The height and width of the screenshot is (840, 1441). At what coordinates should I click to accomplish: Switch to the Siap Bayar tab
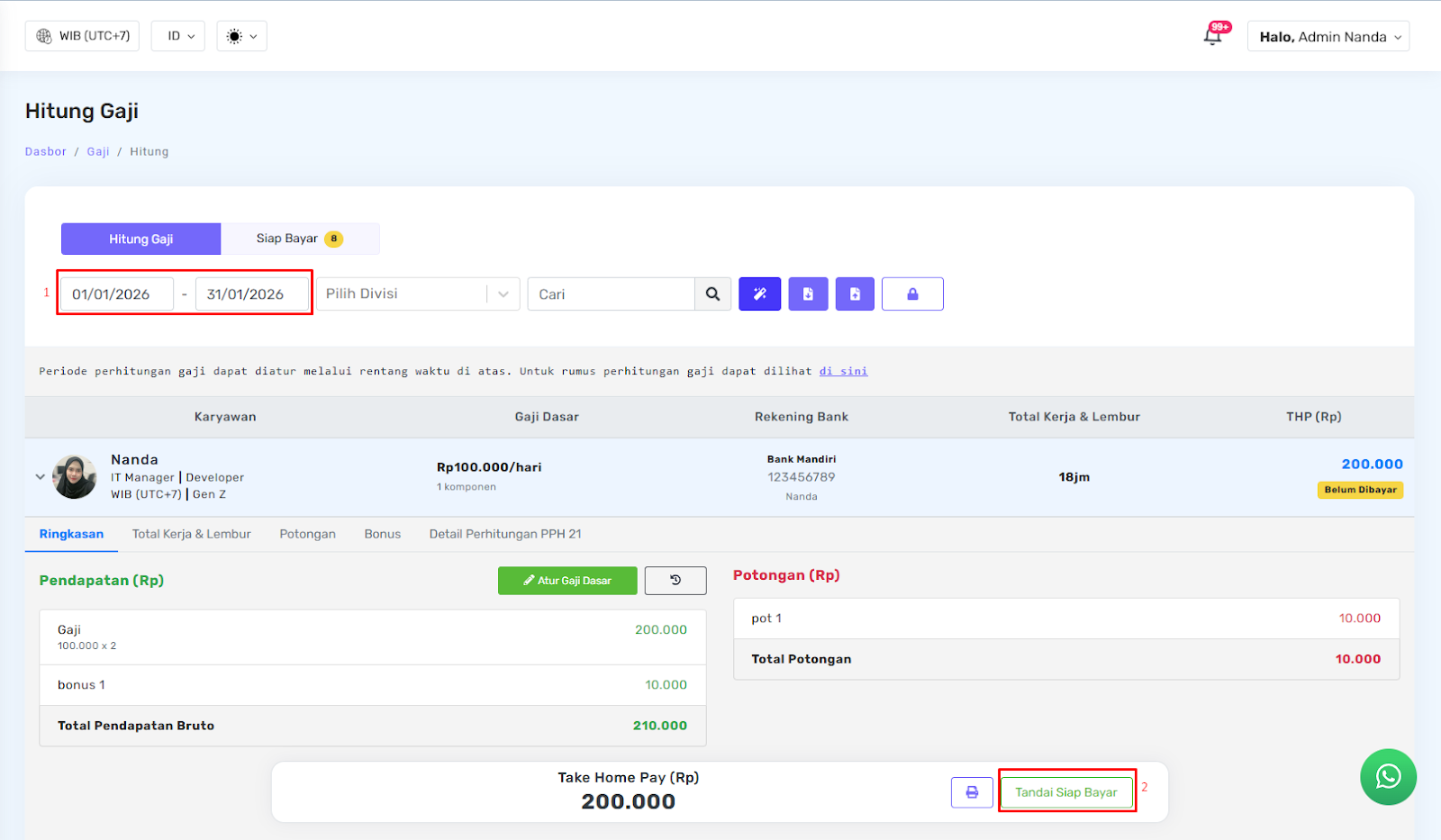[x=299, y=239]
